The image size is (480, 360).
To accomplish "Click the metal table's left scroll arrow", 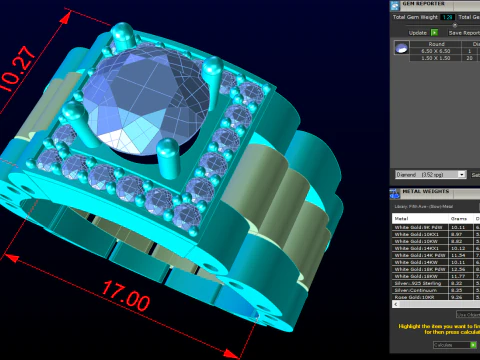I will click(x=396, y=304).
